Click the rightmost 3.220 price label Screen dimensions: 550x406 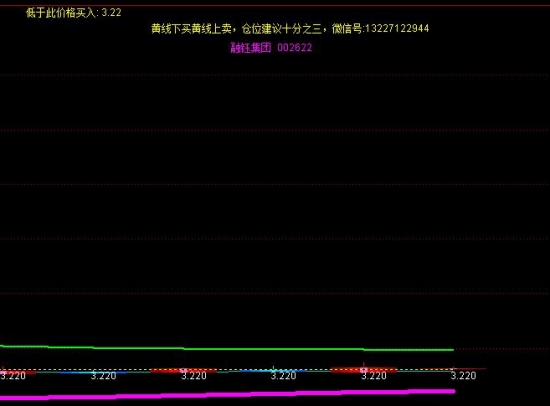pyautogui.click(x=463, y=376)
